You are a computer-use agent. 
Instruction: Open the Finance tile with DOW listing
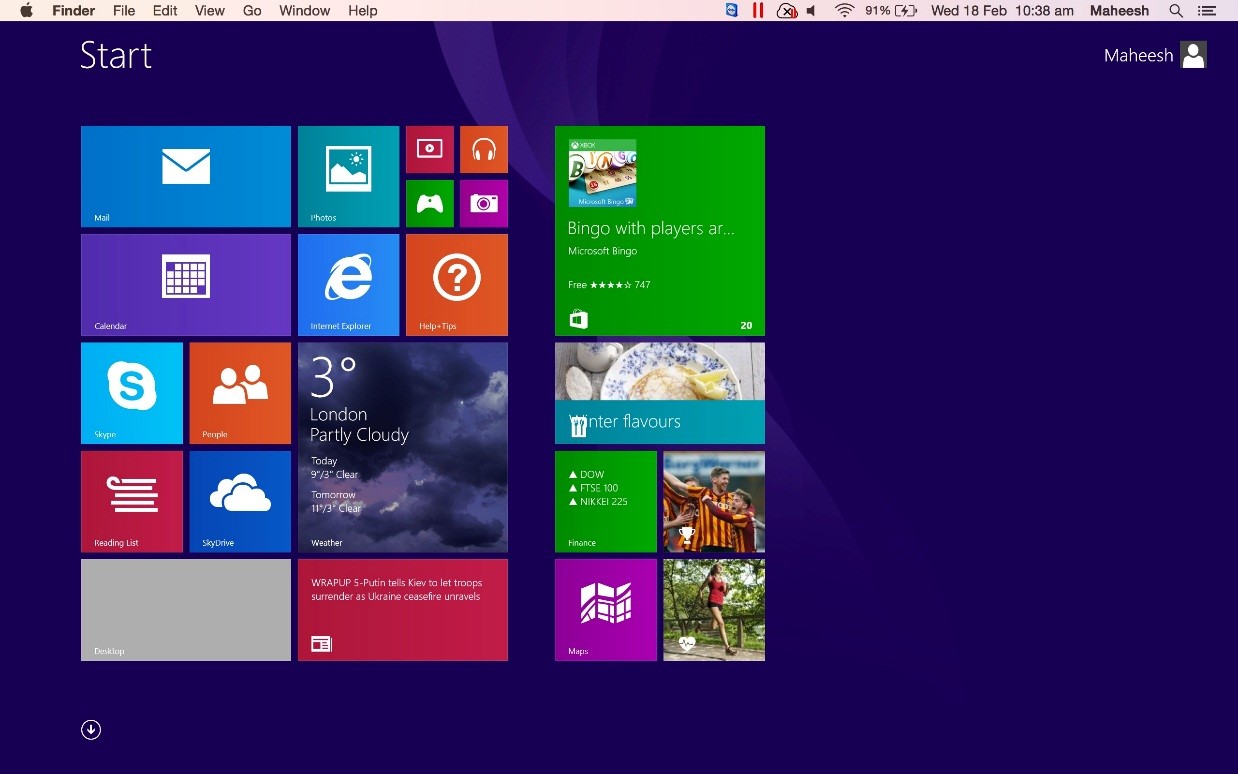(606, 501)
